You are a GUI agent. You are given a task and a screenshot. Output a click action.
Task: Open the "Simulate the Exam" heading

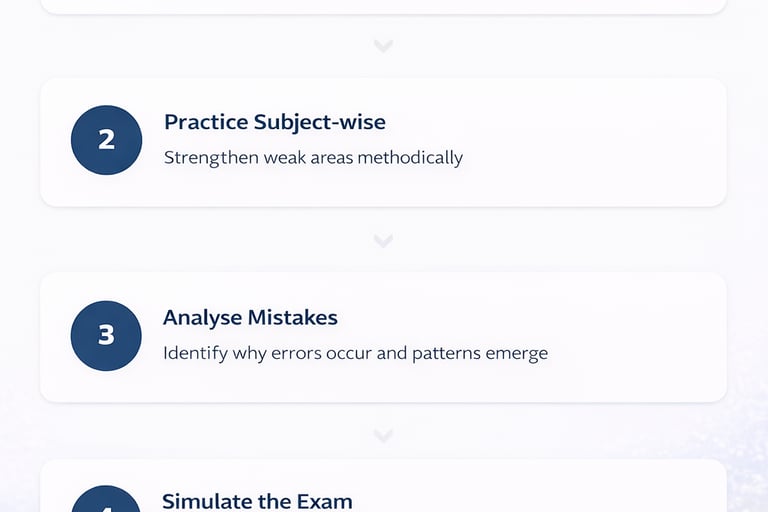[257, 501]
